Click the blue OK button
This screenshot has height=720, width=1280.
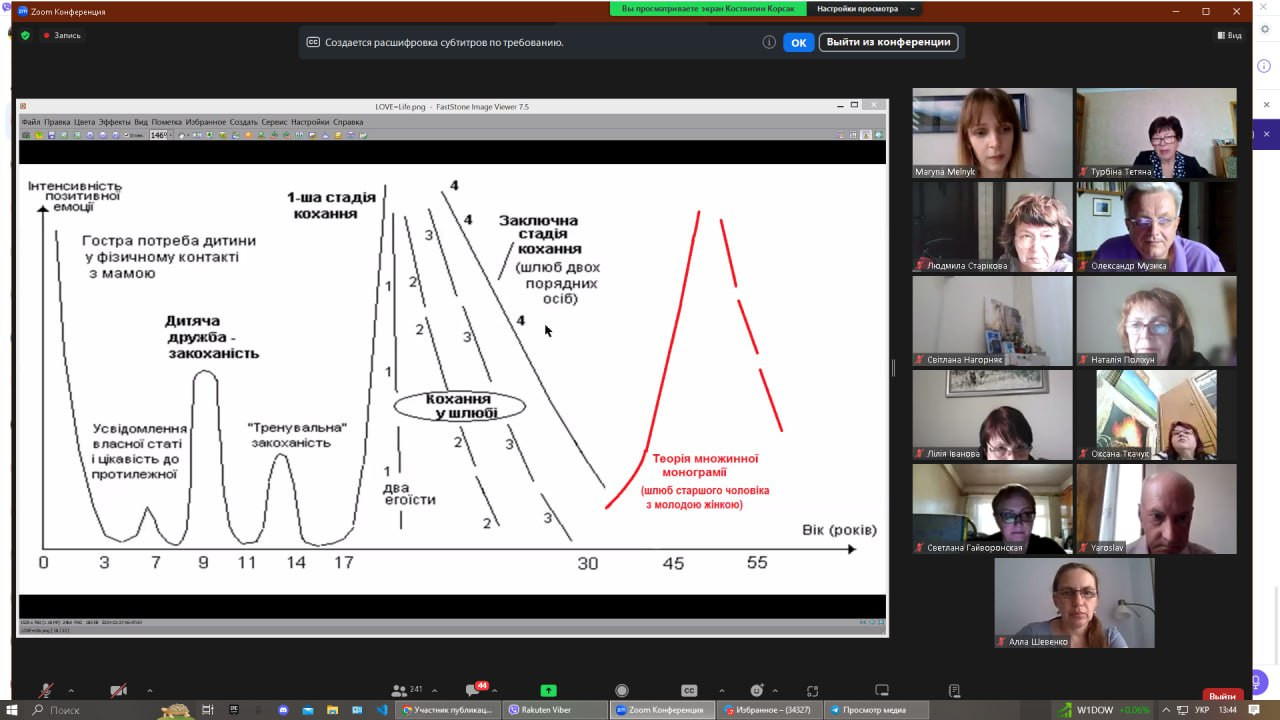click(x=798, y=42)
